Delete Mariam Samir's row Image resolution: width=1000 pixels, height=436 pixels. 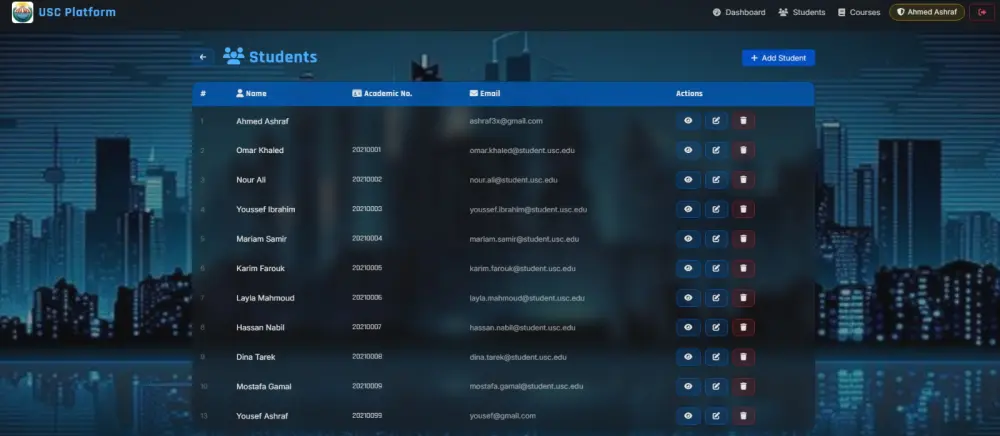point(743,239)
